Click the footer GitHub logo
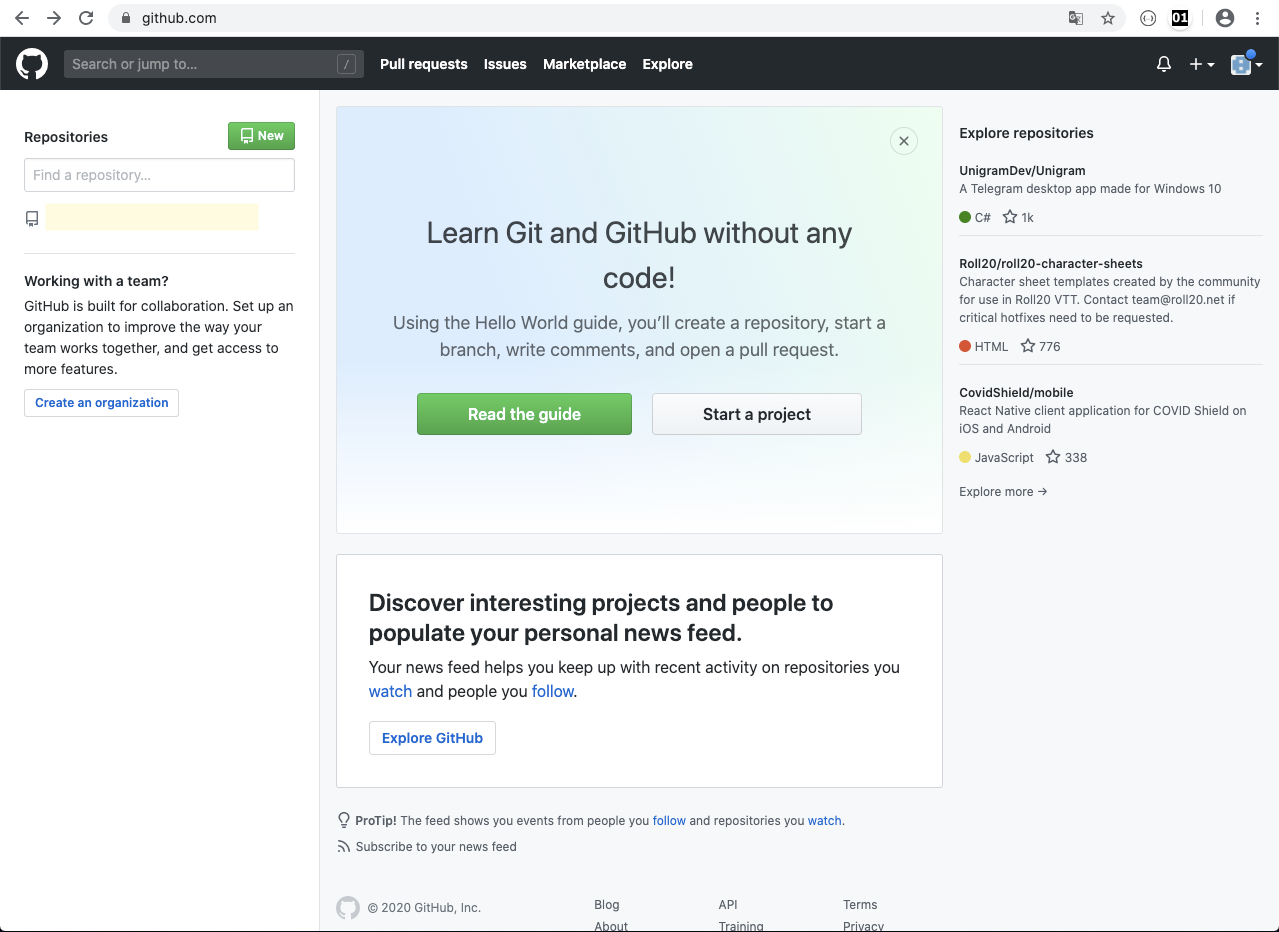1279x932 pixels. click(x=348, y=908)
